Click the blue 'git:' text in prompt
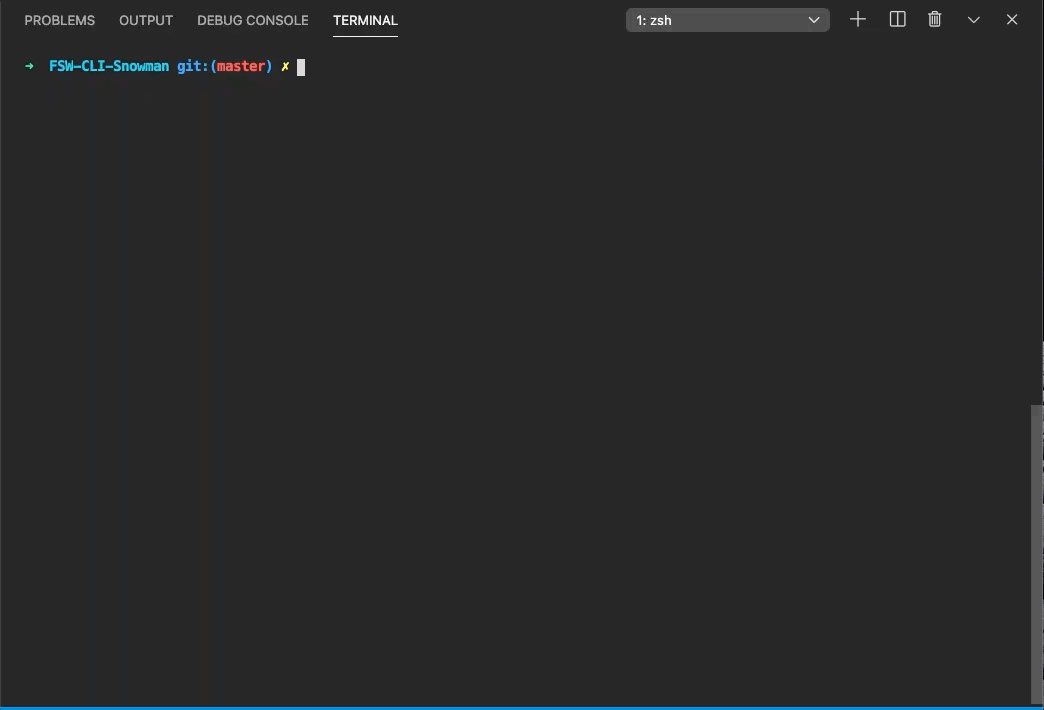The height and width of the screenshot is (710, 1044). (192, 67)
